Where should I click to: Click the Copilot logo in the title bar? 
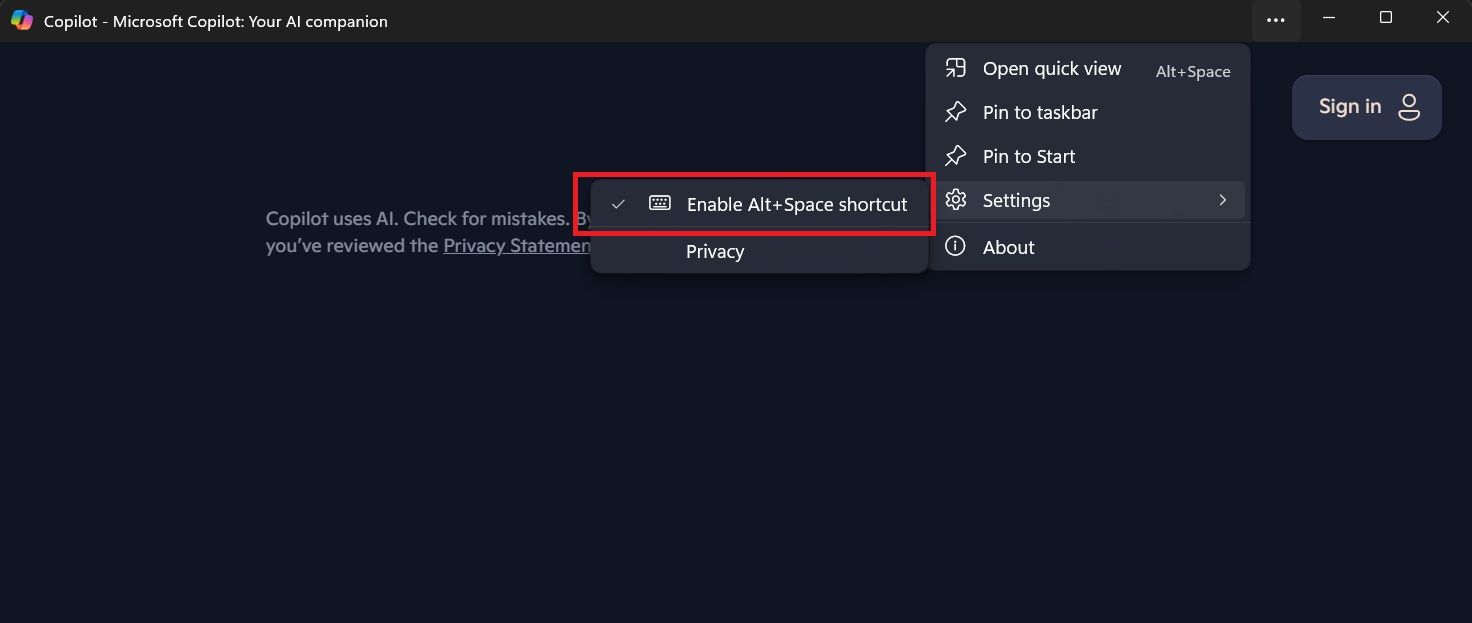22,20
